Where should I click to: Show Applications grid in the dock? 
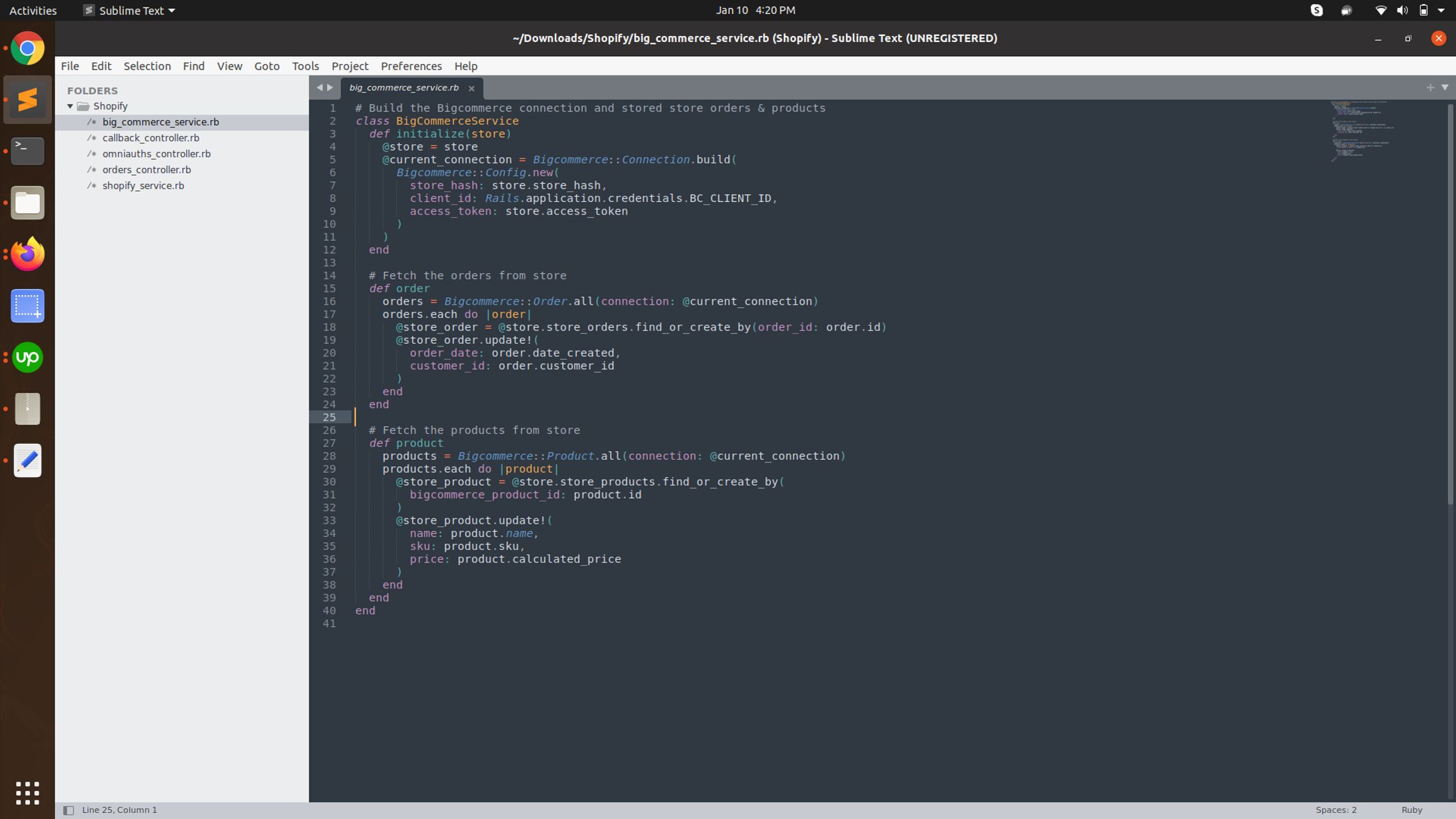pyautogui.click(x=27, y=792)
